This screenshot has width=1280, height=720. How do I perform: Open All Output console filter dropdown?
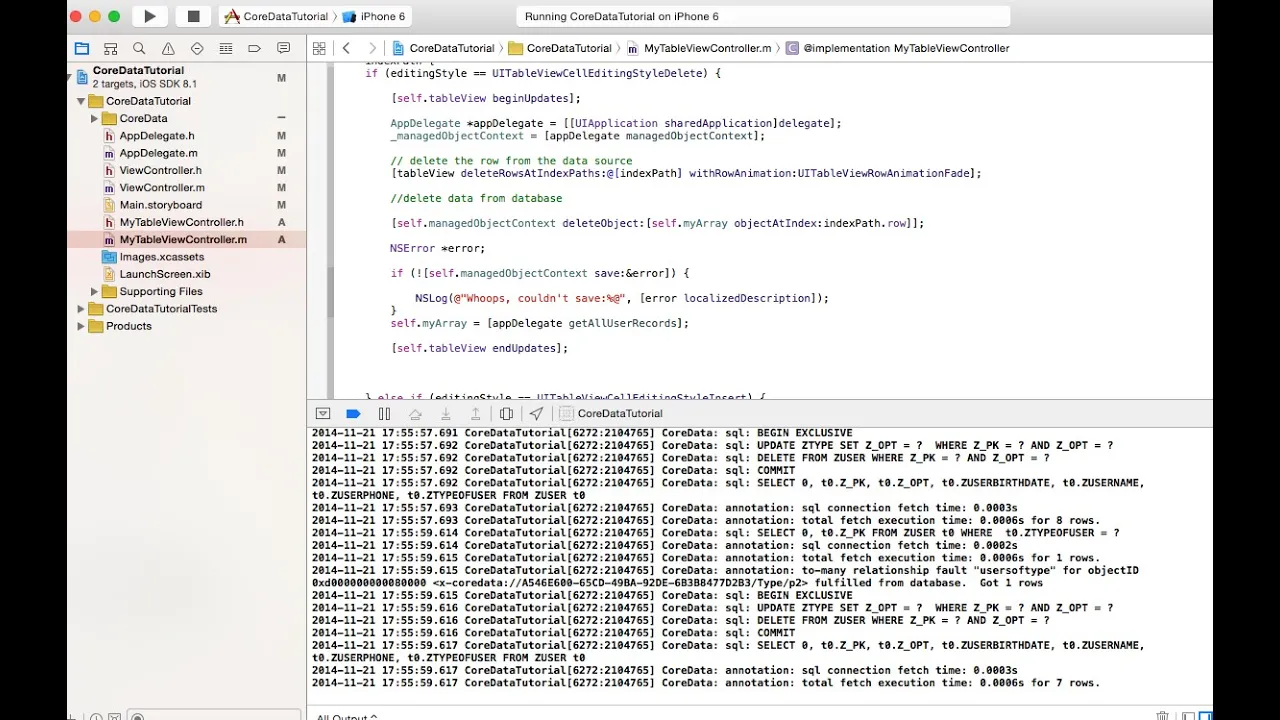(x=347, y=717)
